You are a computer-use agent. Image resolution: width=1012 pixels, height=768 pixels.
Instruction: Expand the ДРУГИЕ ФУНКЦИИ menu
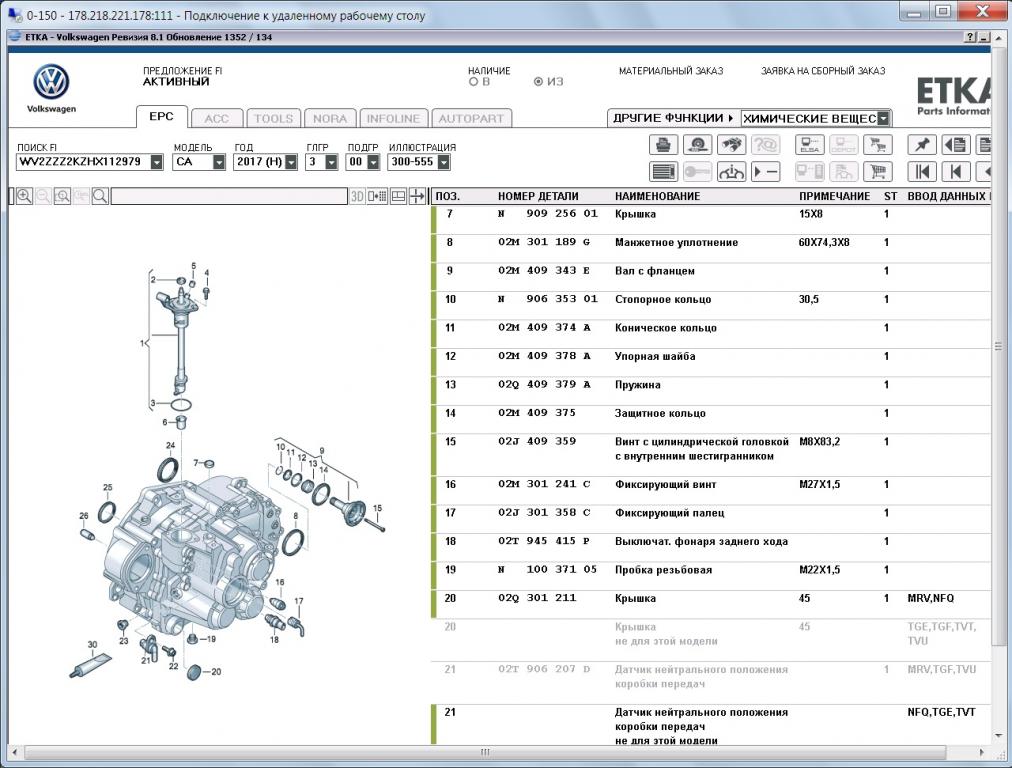[673, 118]
